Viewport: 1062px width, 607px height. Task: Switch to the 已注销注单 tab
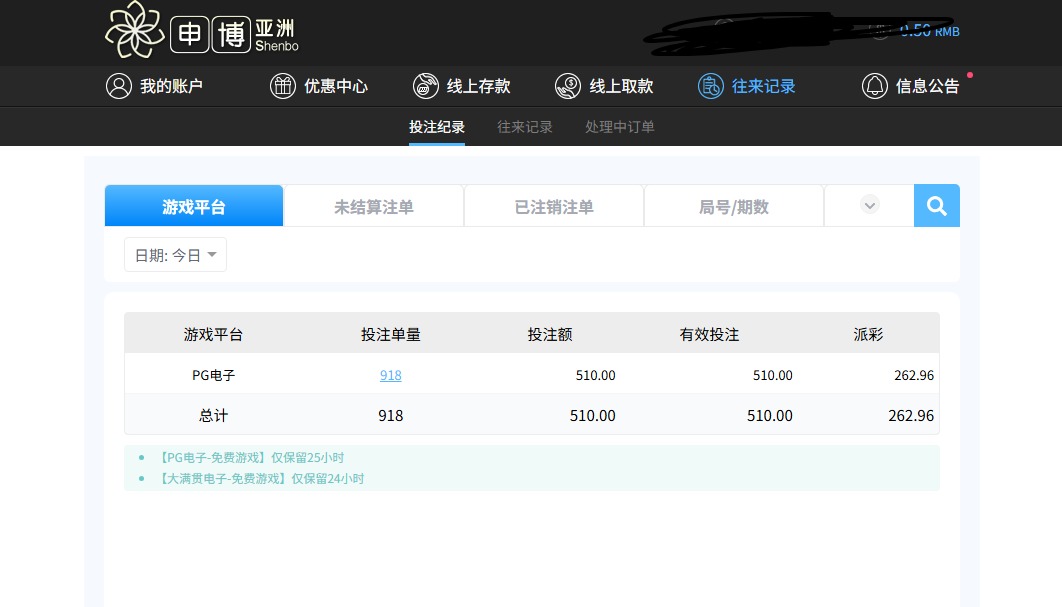(x=554, y=207)
